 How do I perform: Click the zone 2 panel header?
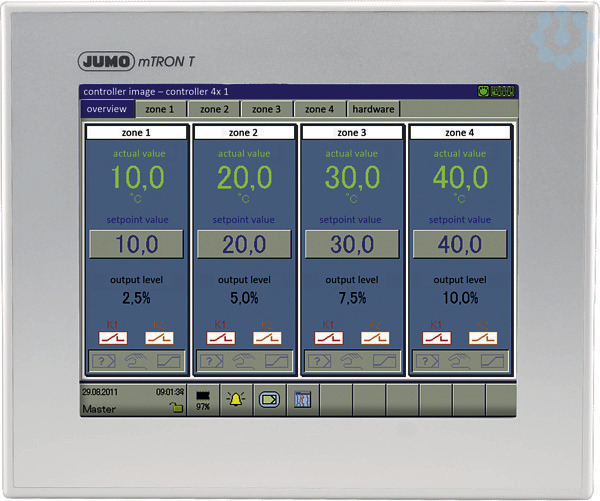(244, 132)
